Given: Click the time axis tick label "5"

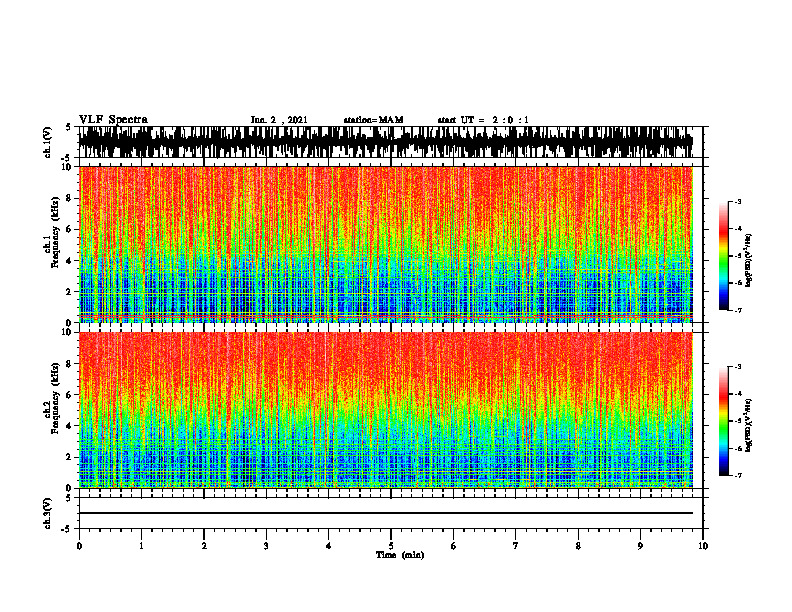Looking at the screenshot, I should pyautogui.click(x=391, y=546).
